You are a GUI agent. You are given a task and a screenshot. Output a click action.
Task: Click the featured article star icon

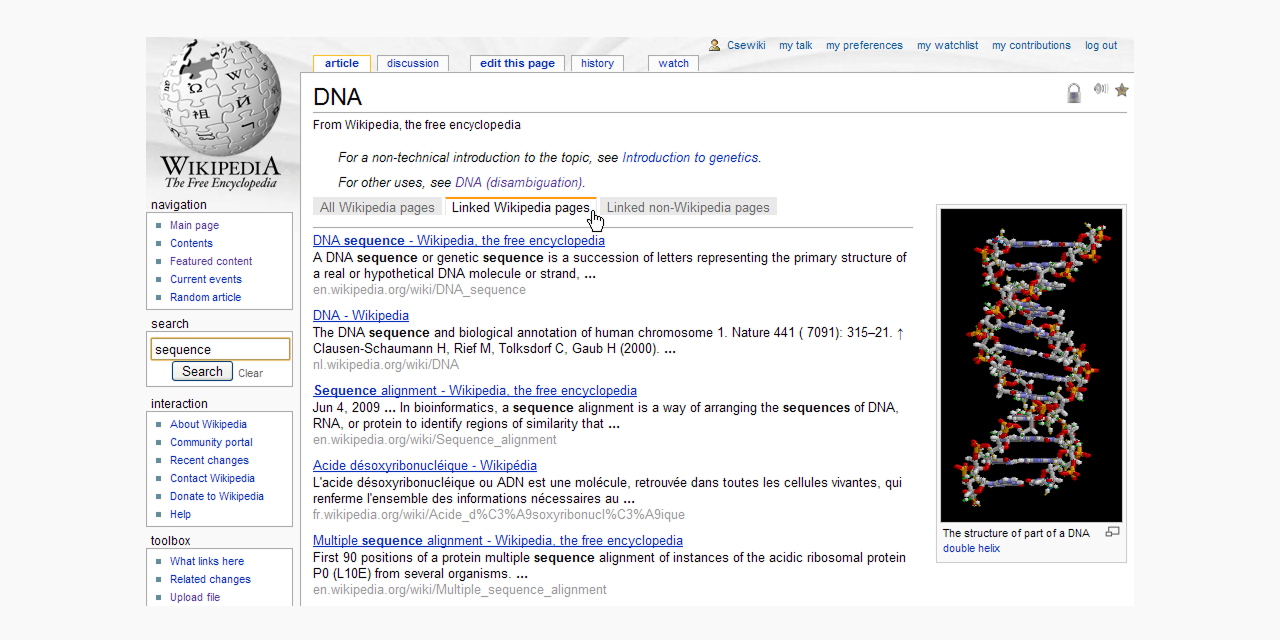tap(1122, 90)
